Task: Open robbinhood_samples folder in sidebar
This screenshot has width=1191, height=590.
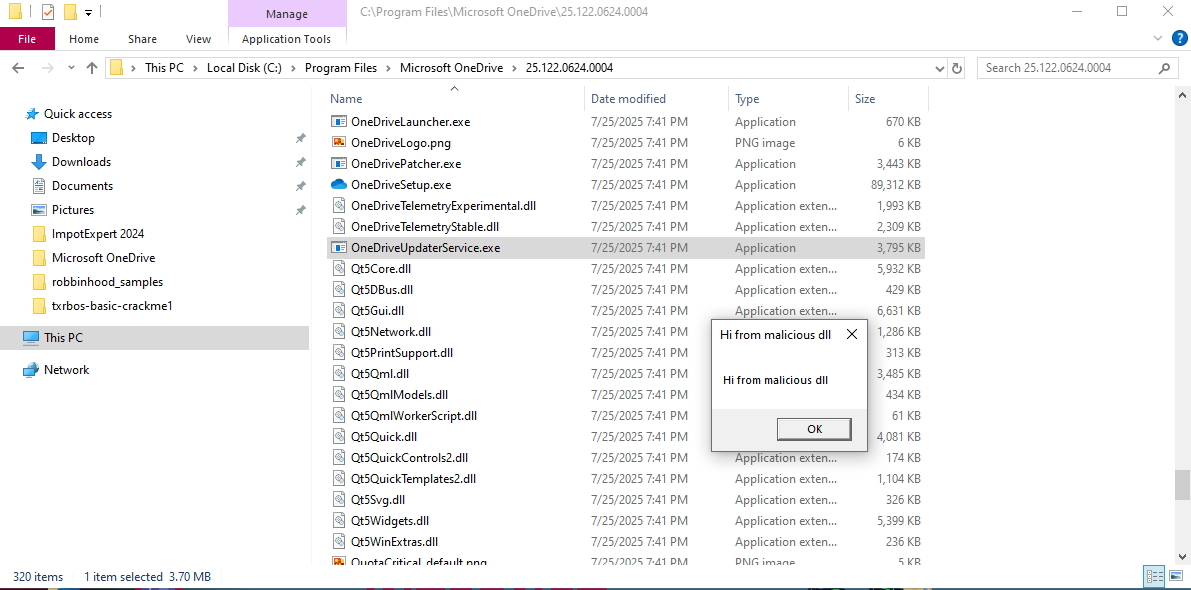Action: point(107,282)
